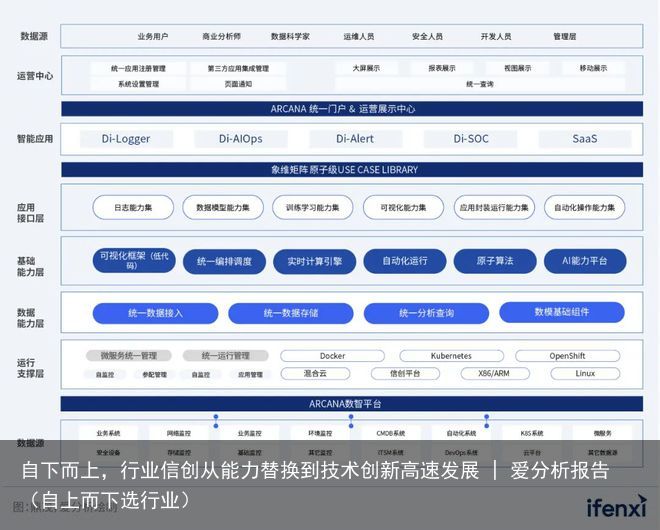Click the 参配管理 label
Viewport: 660px width, 530px height.
click(x=154, y=374)
